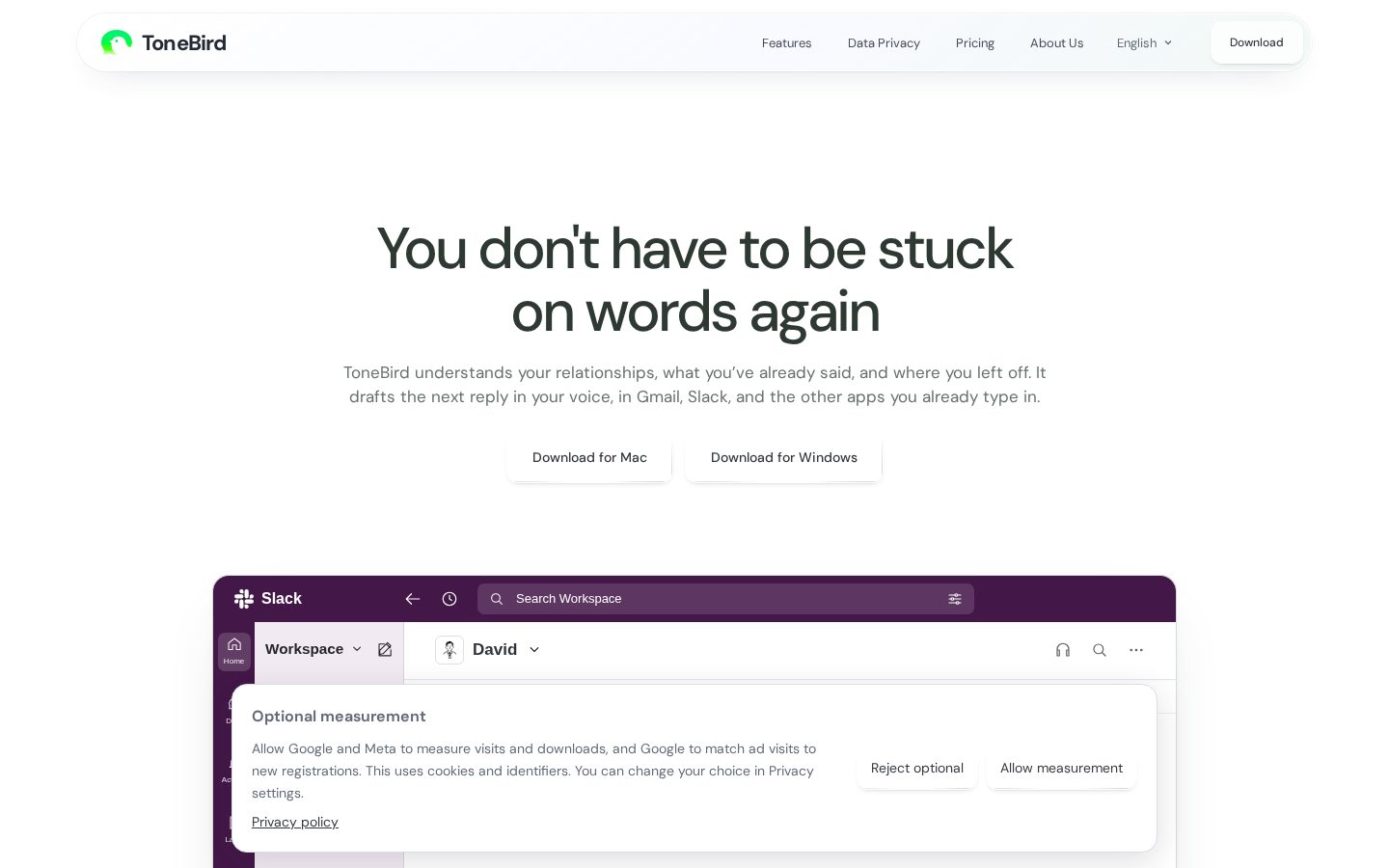Start a huddle with headphones icon

point(1063,650)
